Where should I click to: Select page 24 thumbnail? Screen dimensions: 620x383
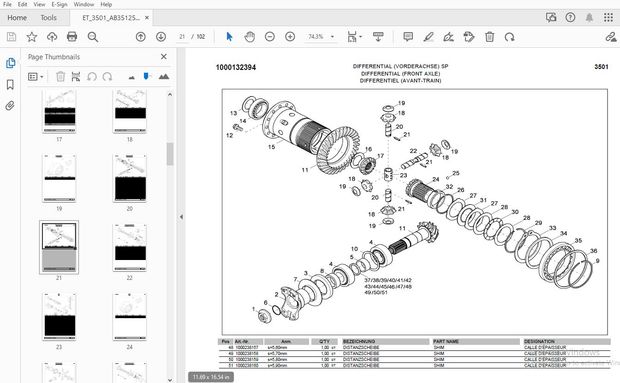130,316
